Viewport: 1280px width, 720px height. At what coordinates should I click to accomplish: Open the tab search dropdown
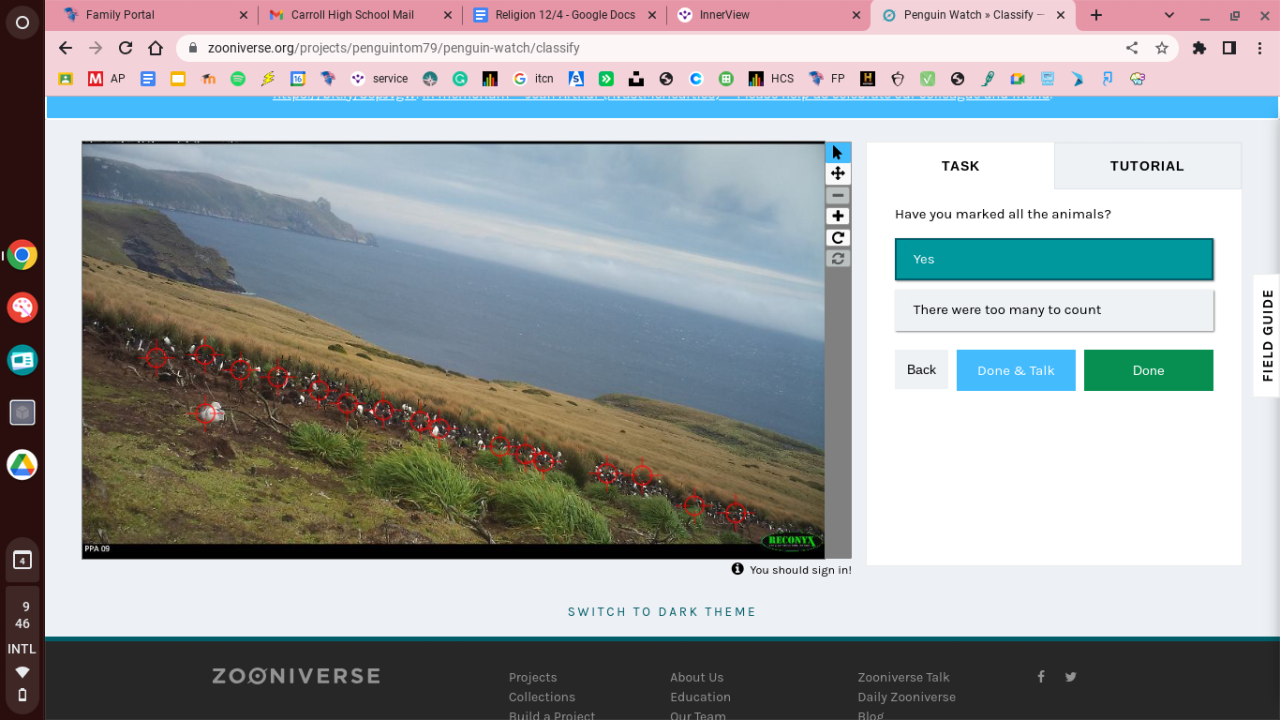click(1170, 15)
